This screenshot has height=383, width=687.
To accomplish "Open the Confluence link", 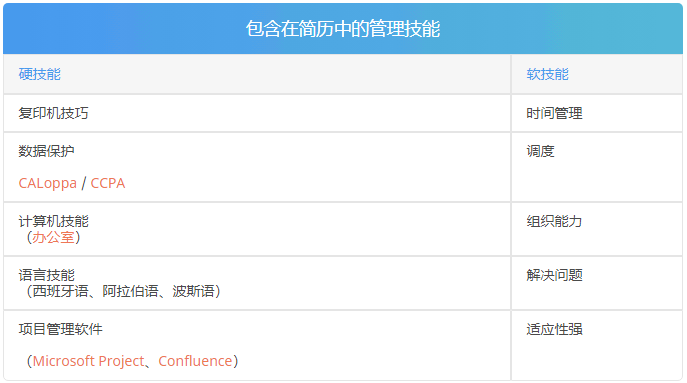I will [195, 361].
